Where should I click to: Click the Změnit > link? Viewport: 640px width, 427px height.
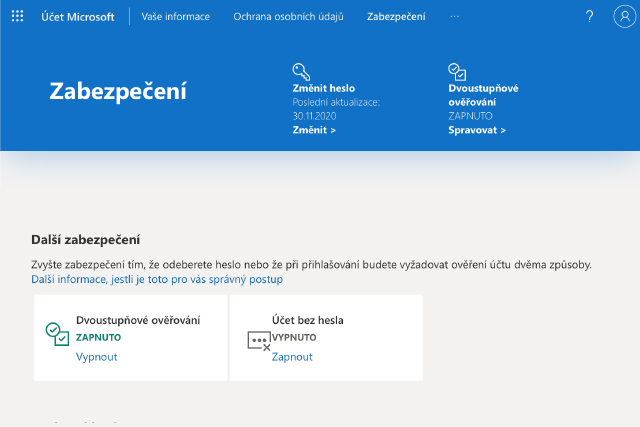314,130
